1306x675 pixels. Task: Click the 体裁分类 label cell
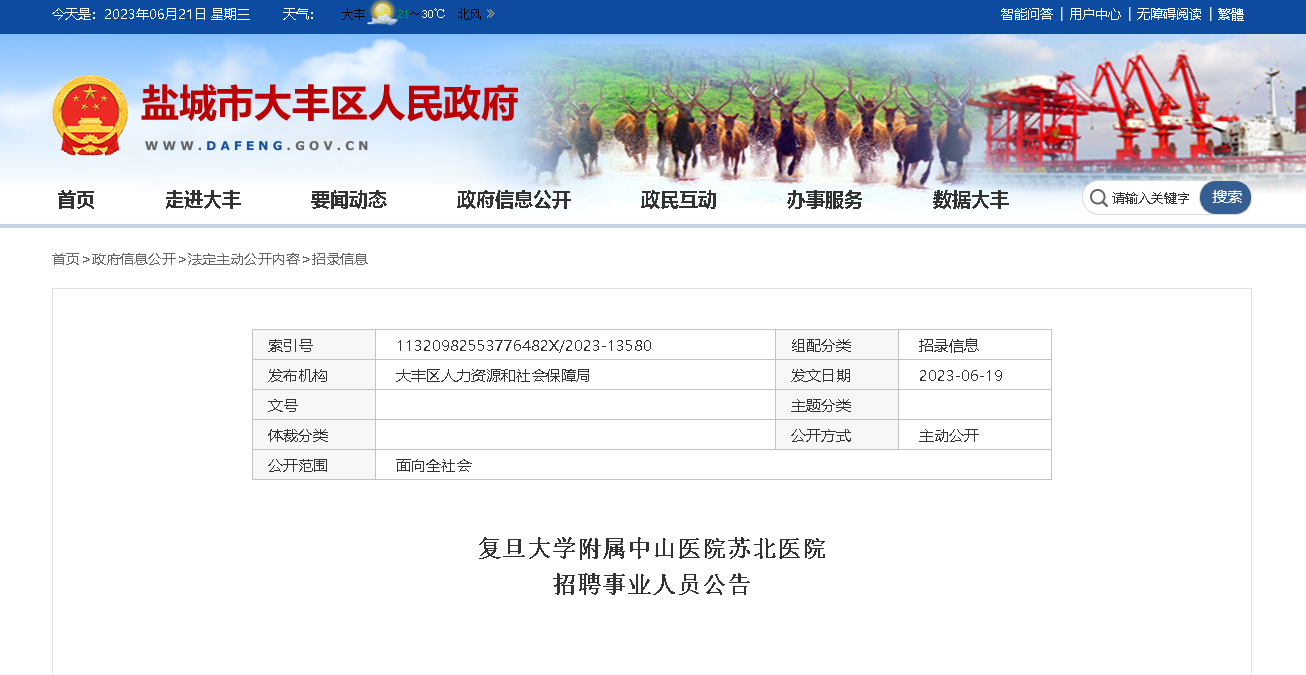(314, 435)
